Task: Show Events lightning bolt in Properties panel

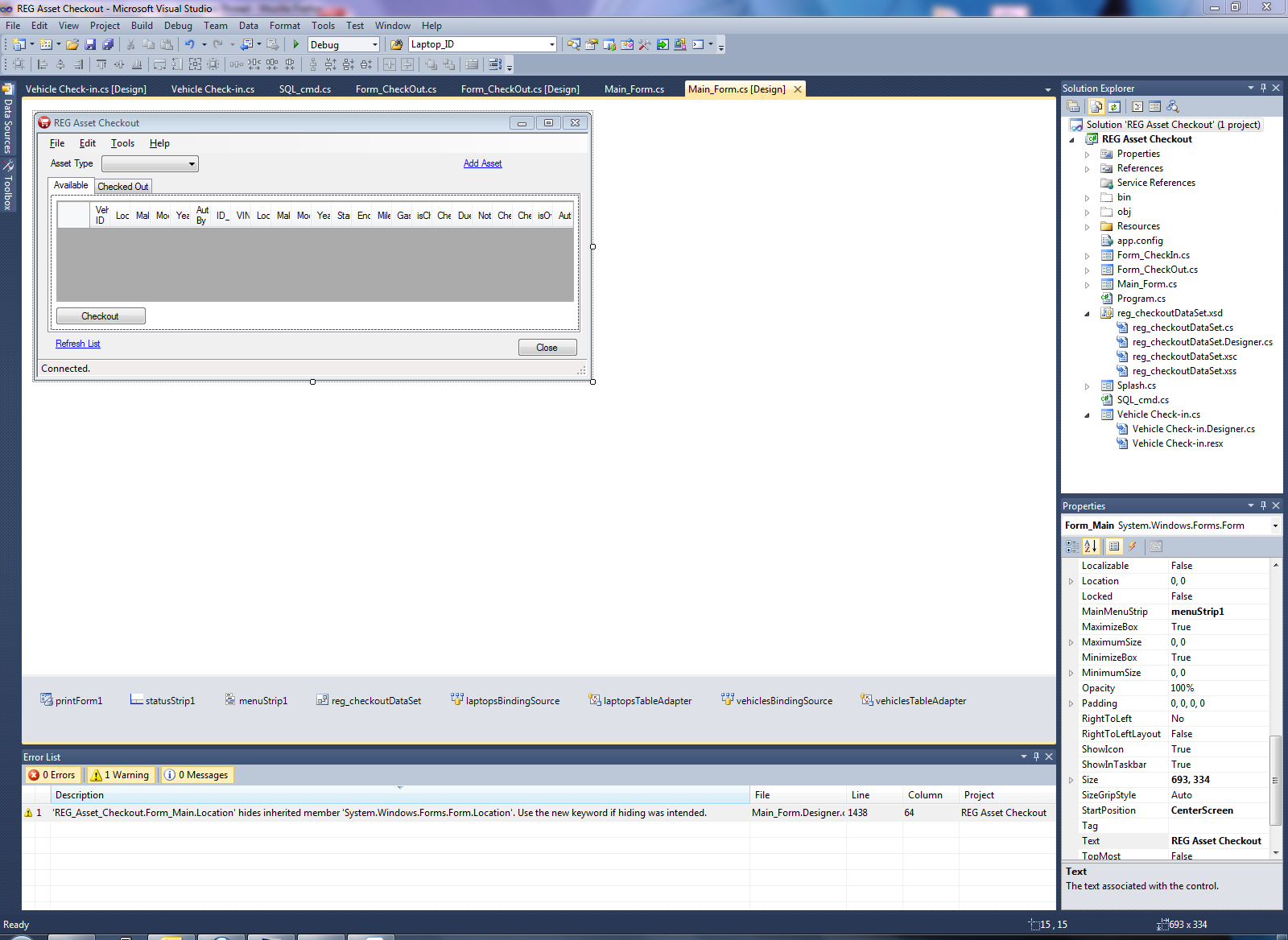Action: pos(1132,546)
